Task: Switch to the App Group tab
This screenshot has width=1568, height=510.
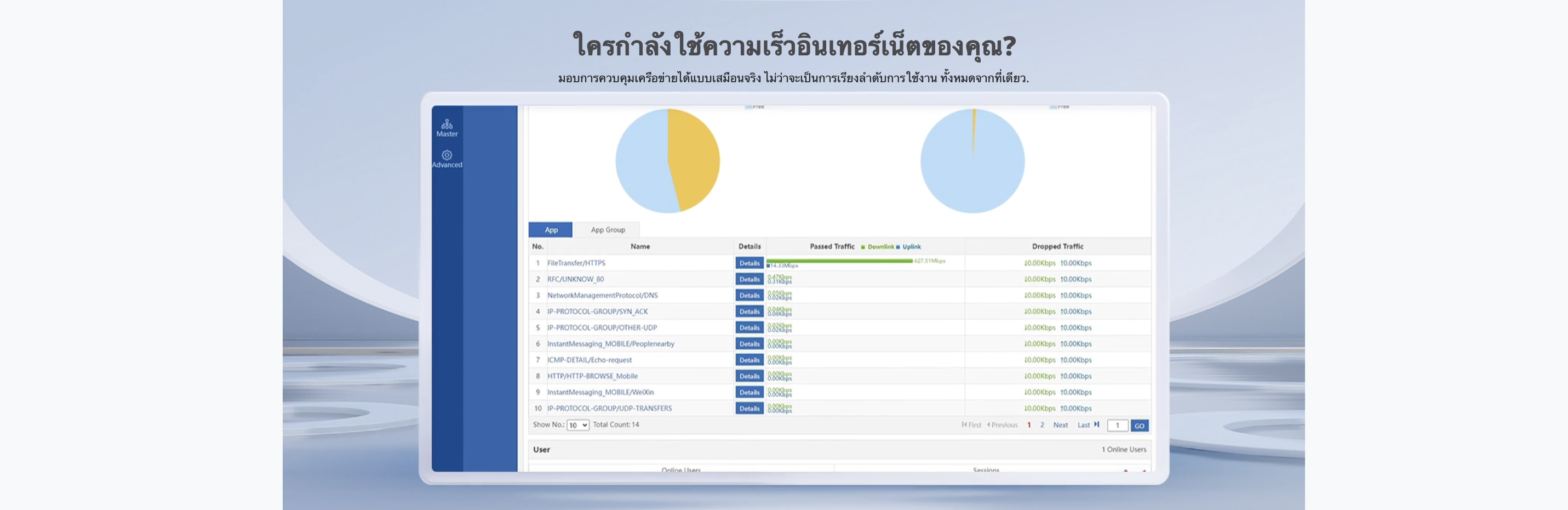Action: (607, 230)
